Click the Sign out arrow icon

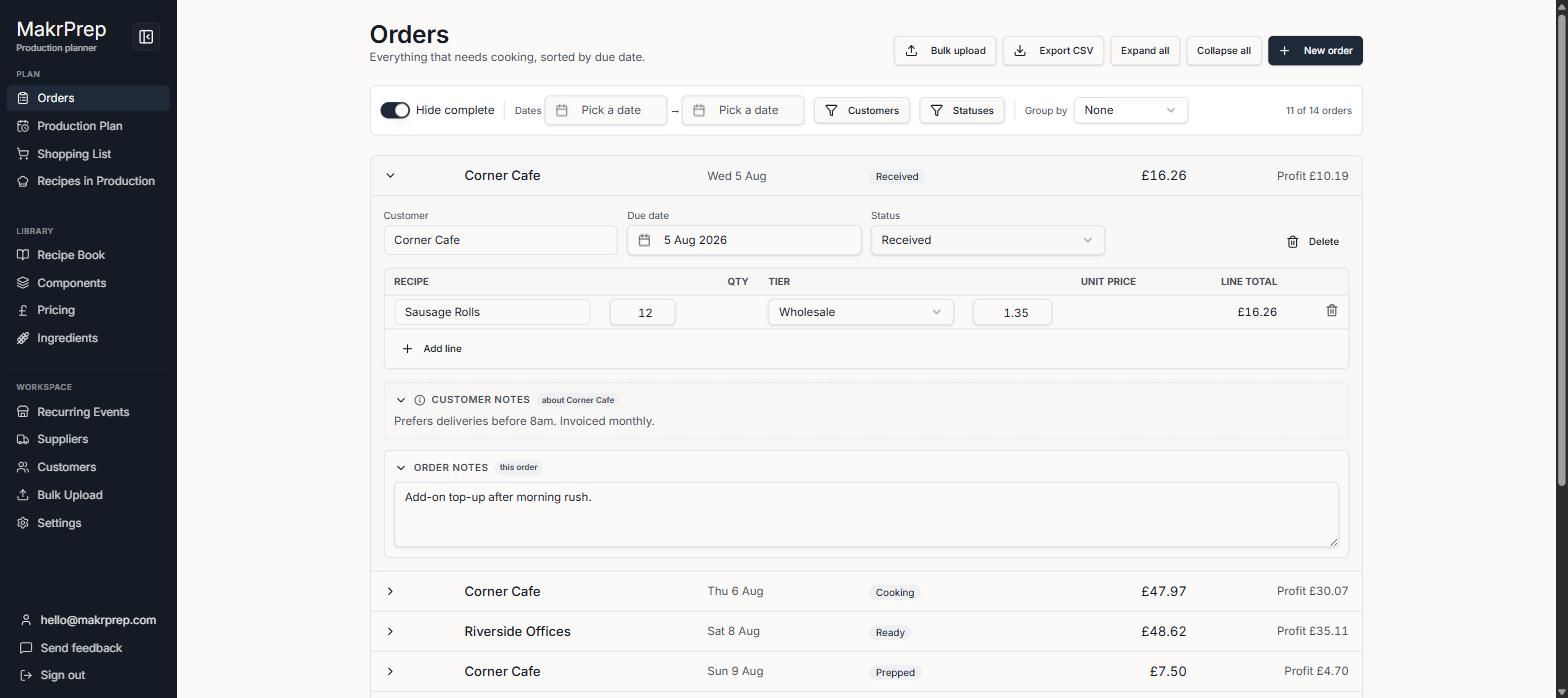coord(26,675)
